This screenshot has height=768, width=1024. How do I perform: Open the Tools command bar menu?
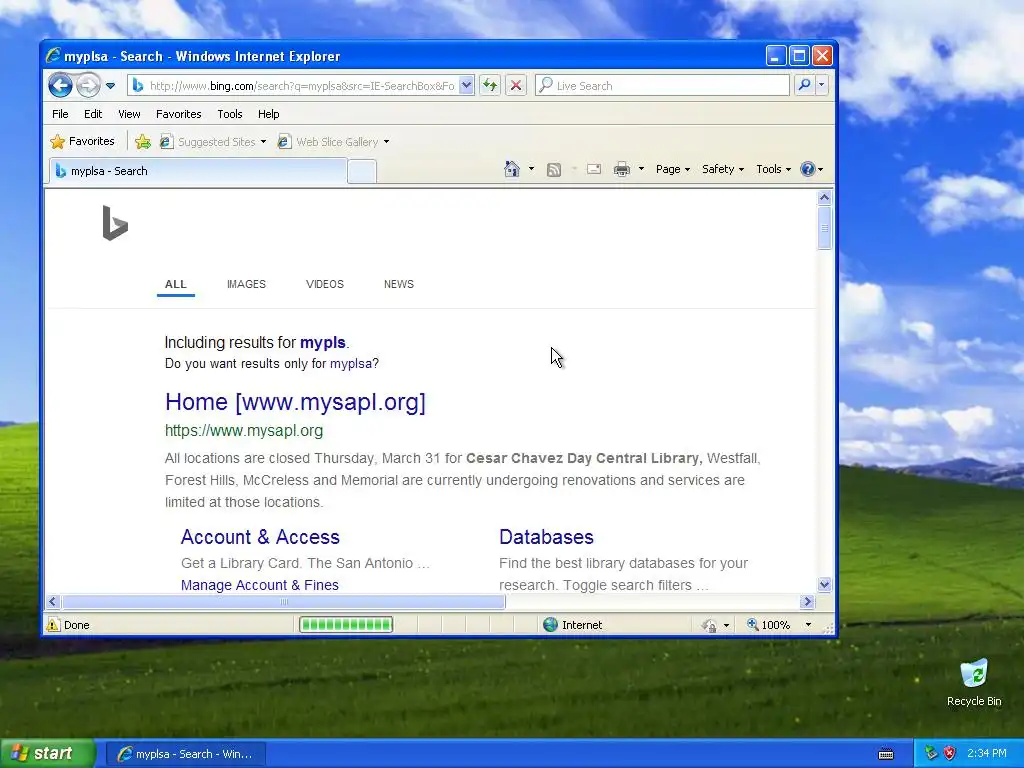(x=773, y=169)
